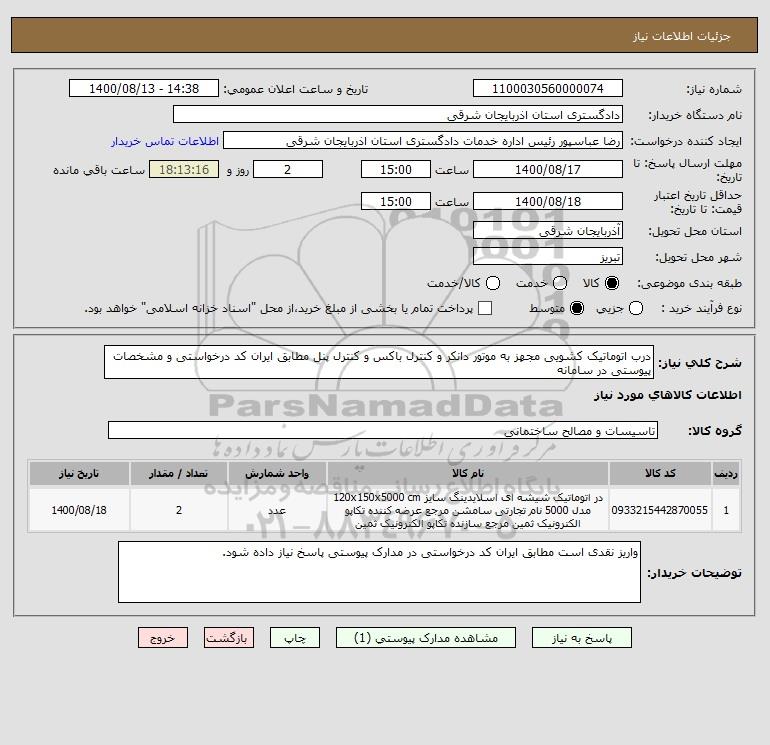The width and height of the screenshot is (770, 745).
Task: Click the خروج exit button
Action: coord(163,638)
